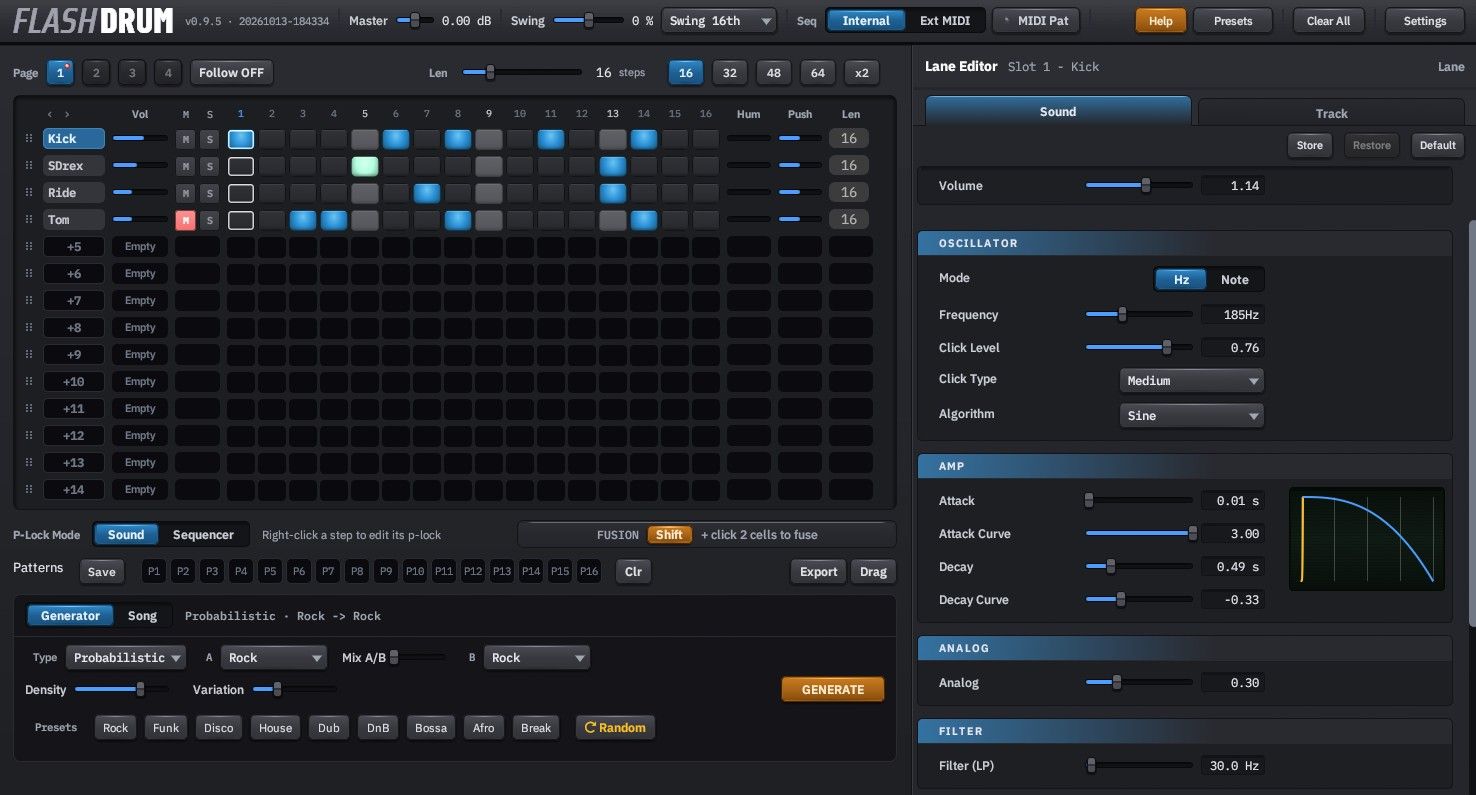Click the Empty label of slot +5
The image size is (1476, 795).
140,247
